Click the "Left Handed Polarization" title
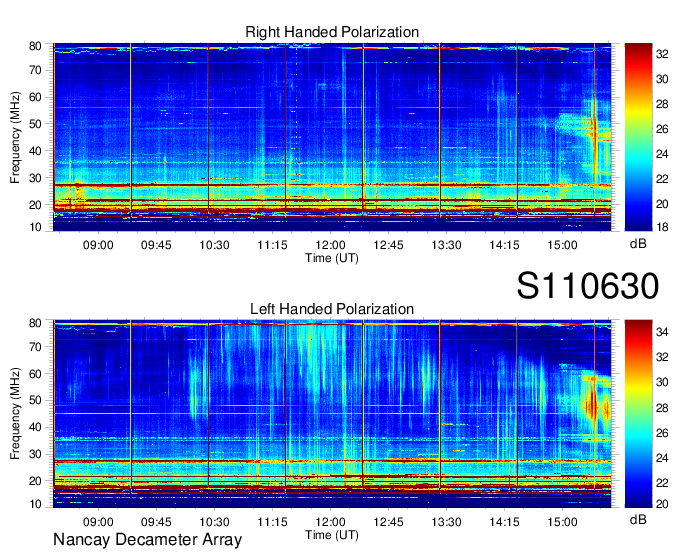 332,309
